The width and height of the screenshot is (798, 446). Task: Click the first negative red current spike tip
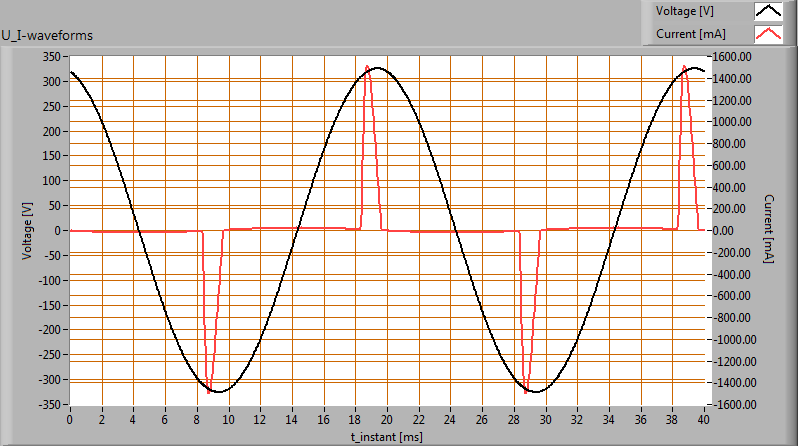[x=209, y=392]
